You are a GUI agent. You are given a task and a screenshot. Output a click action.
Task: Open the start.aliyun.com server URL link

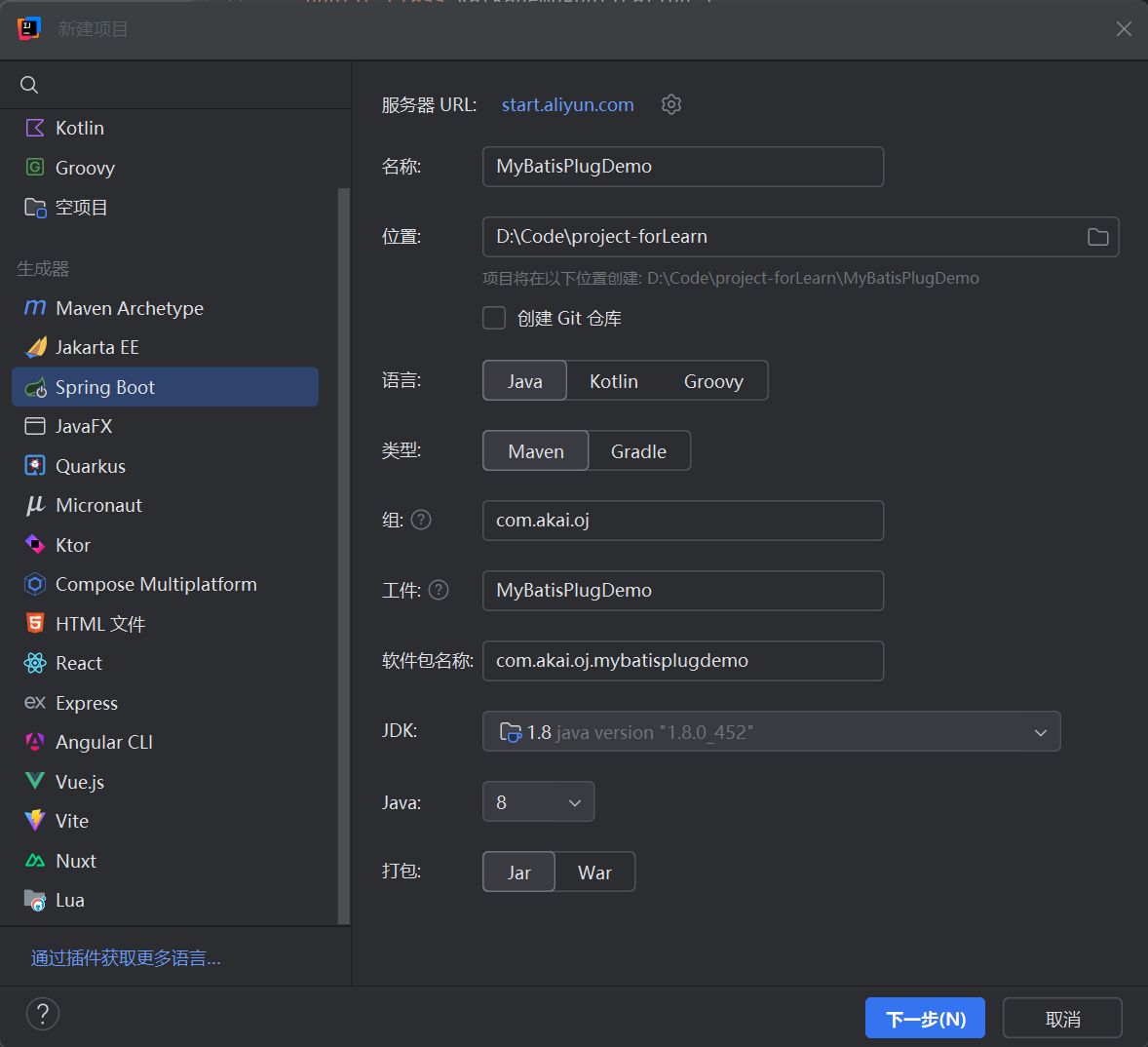point(567,104)
